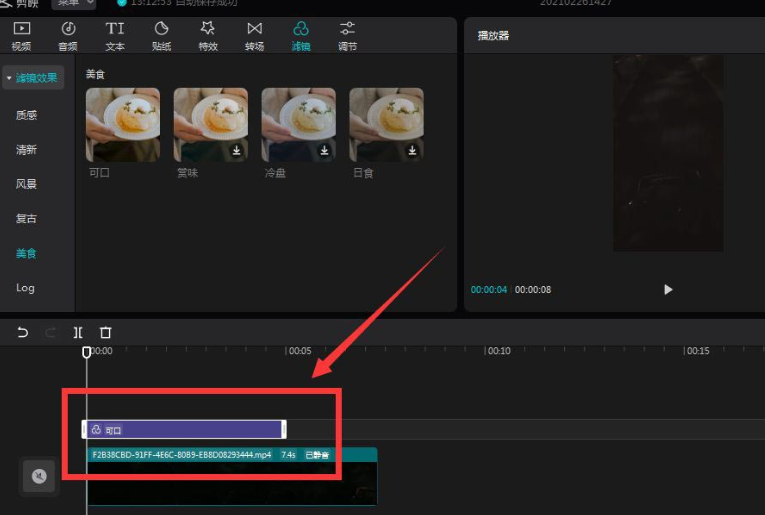Apply the 可口 filter thumbnail

(123, 125)
